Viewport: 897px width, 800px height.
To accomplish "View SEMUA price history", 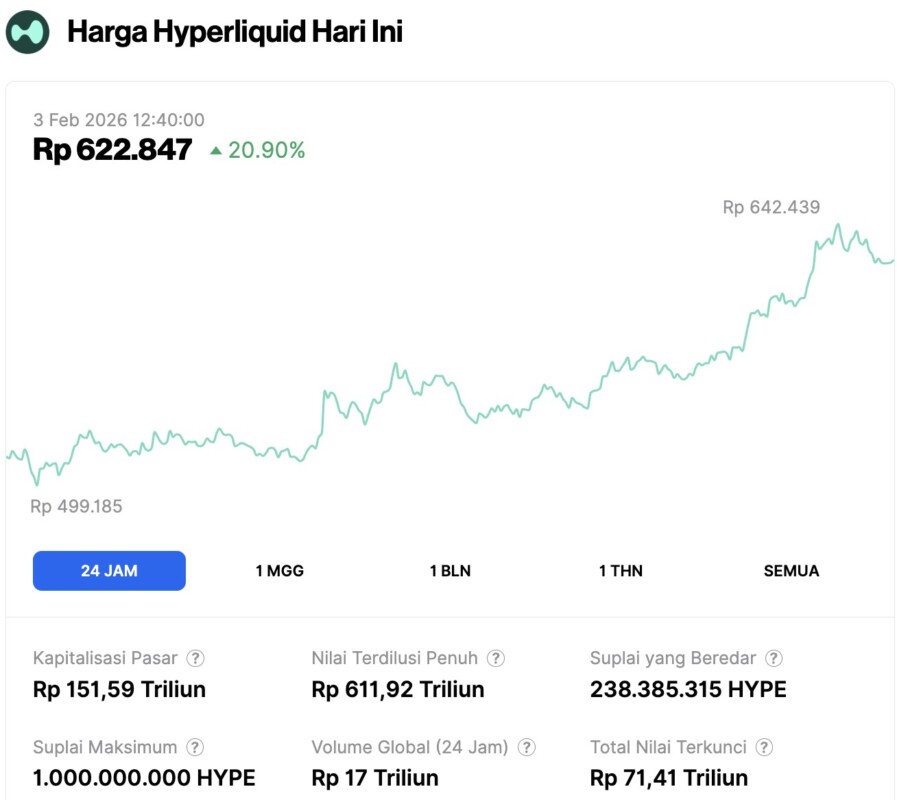I will tap(791, 571).
